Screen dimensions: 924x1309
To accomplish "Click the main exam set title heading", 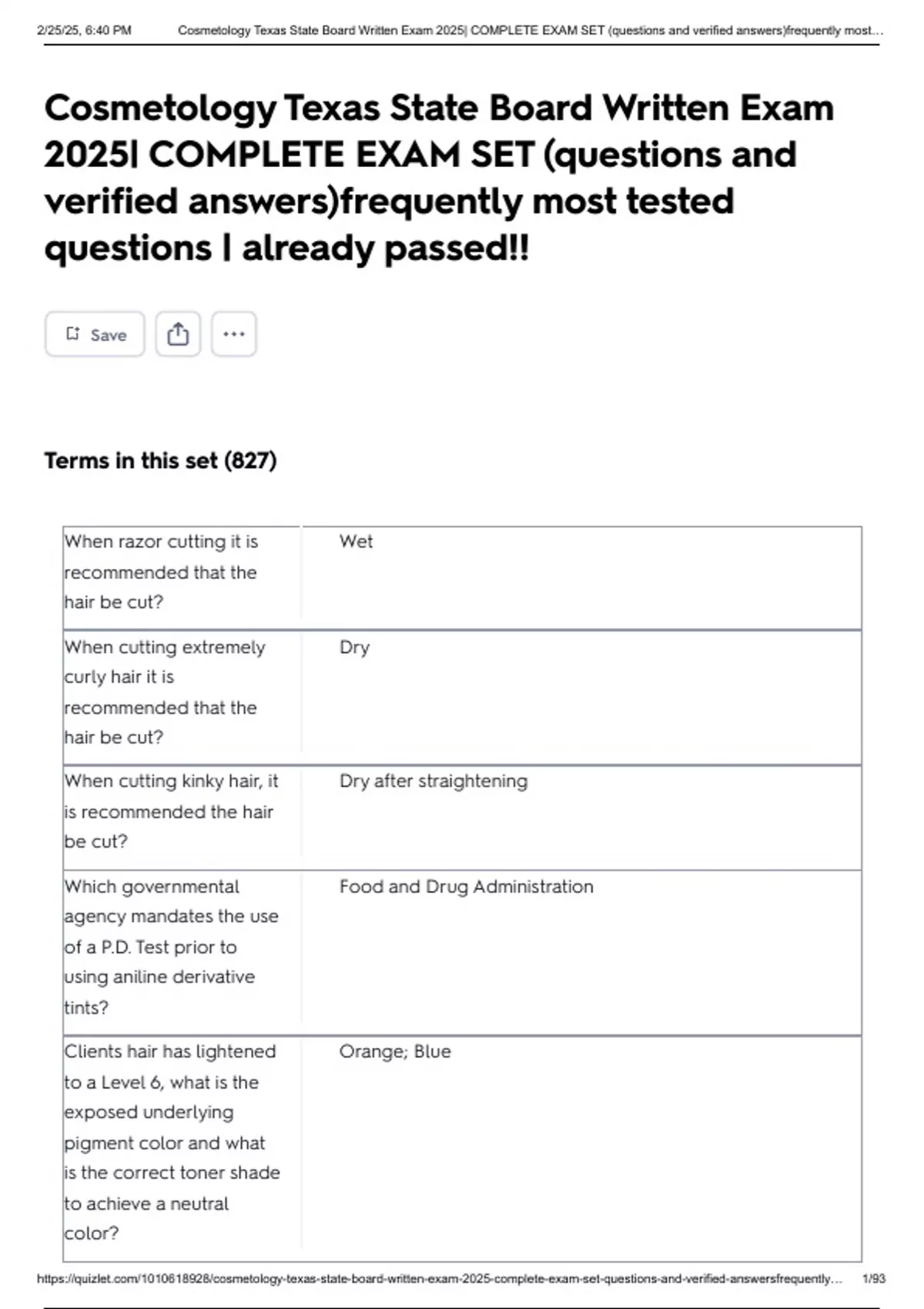I will coord(439,177).
